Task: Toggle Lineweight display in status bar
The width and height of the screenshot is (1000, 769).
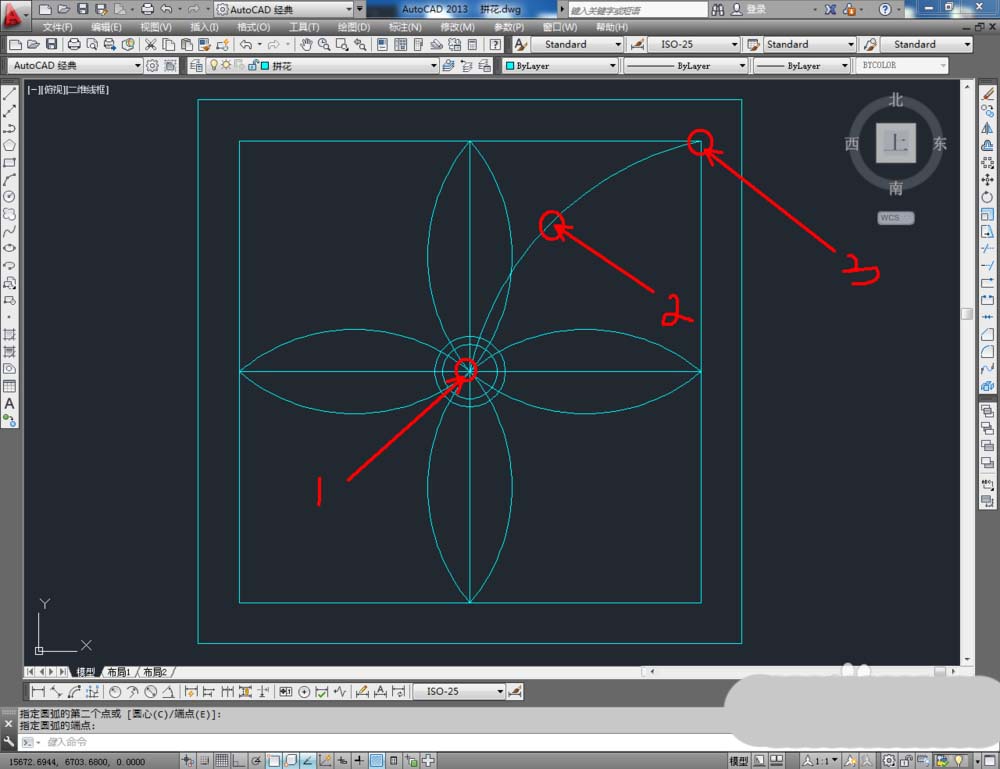Action: tap(359, 761)
